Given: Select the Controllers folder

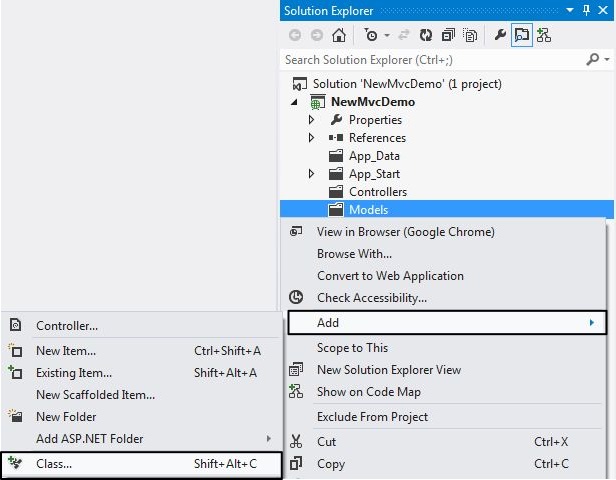Looking at the screenshot, I should 378,192.
